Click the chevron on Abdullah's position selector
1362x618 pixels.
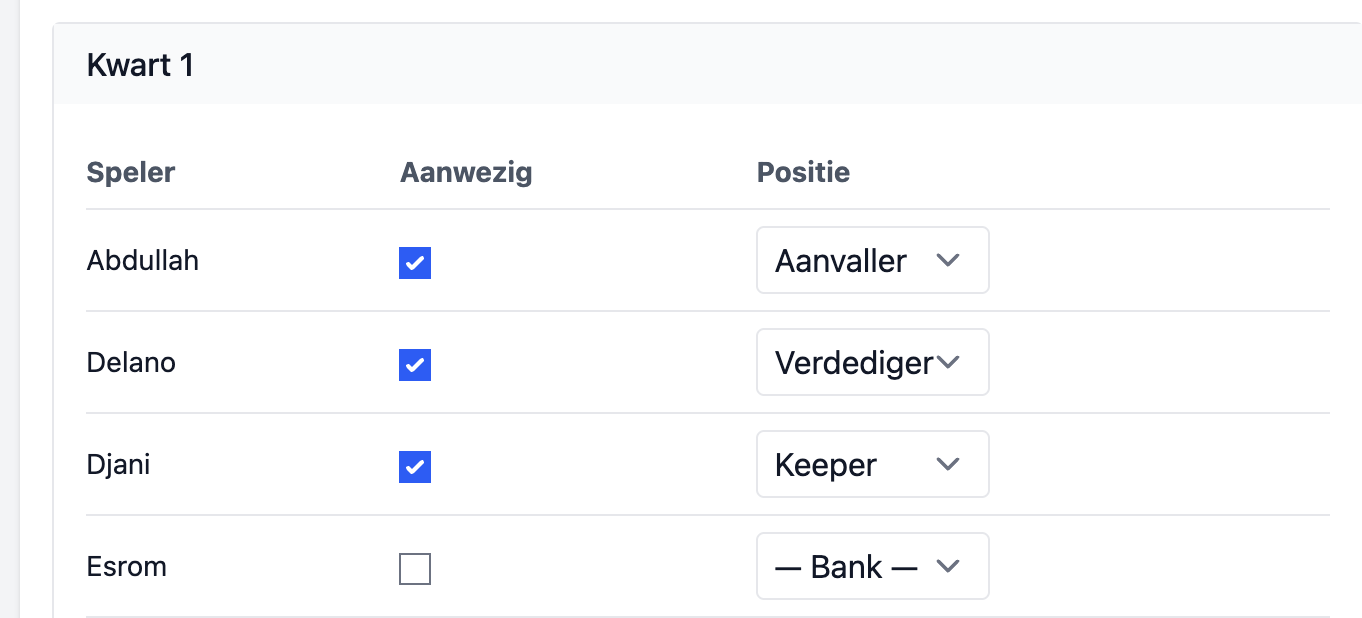pyautogui.click(x=947, y=260)
